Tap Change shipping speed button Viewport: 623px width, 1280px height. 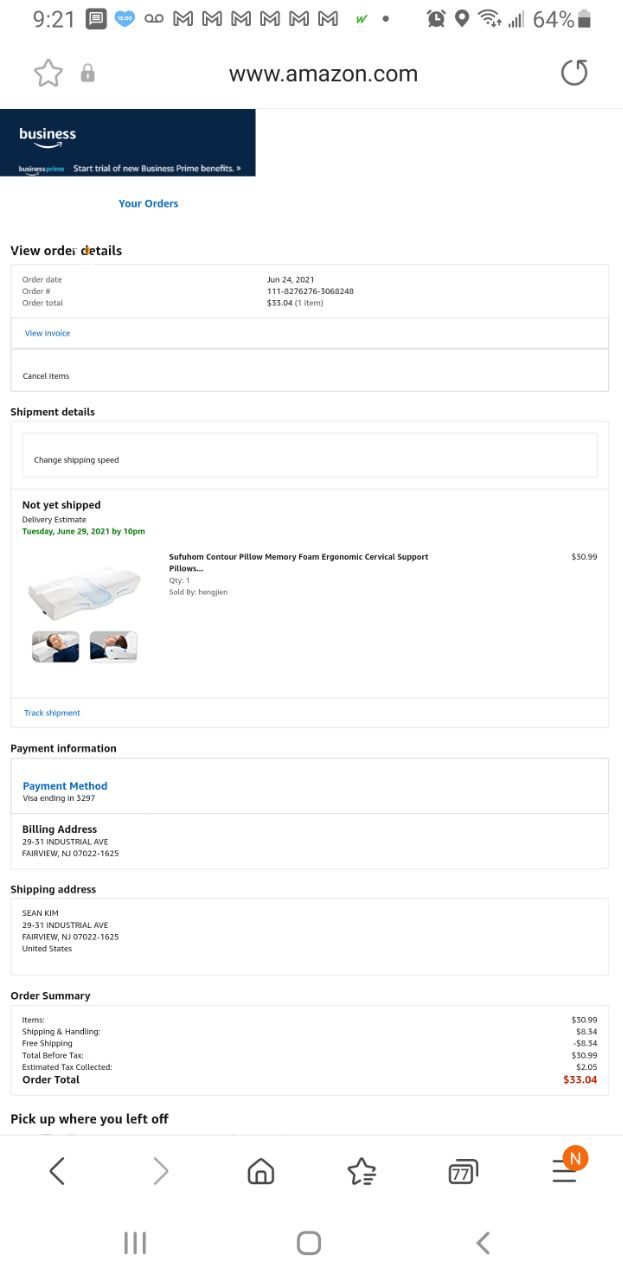pos(309,455)
